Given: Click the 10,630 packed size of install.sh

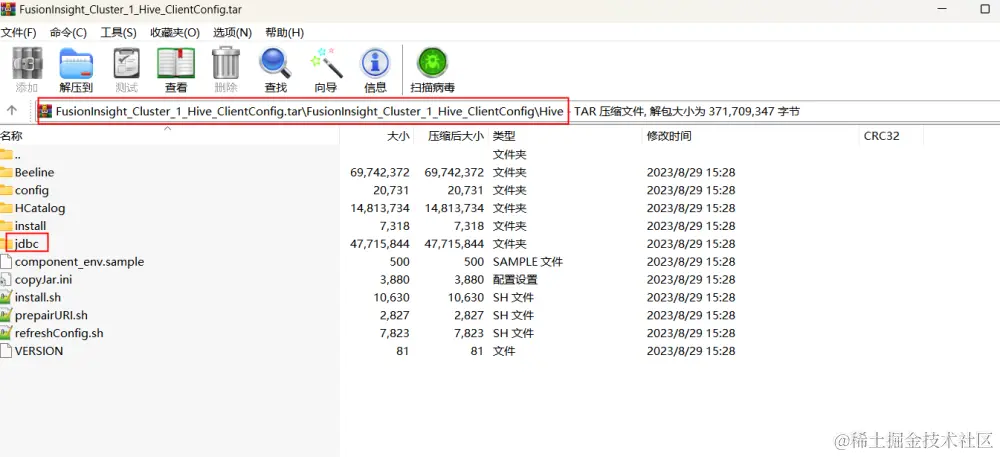Looking at the screenshot, I should click(465, 297).
